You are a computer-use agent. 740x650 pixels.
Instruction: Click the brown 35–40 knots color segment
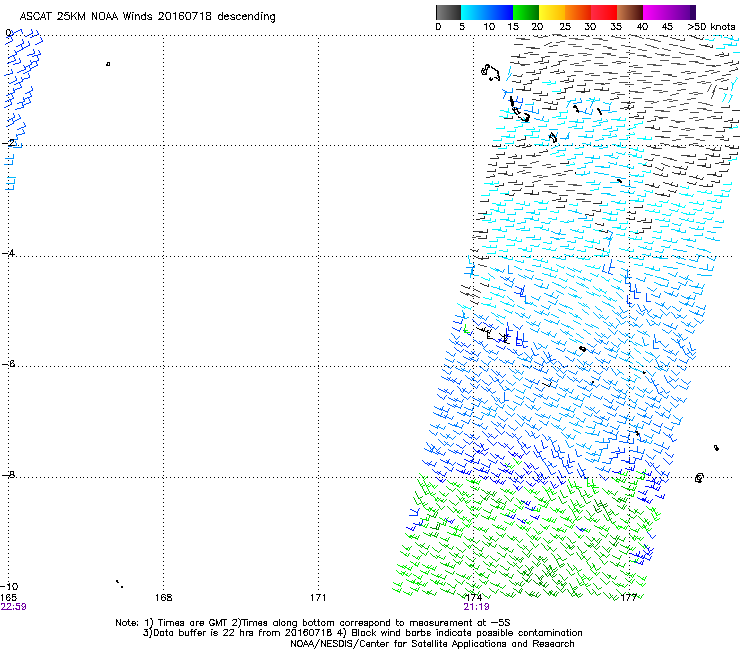tap(630, 12)
